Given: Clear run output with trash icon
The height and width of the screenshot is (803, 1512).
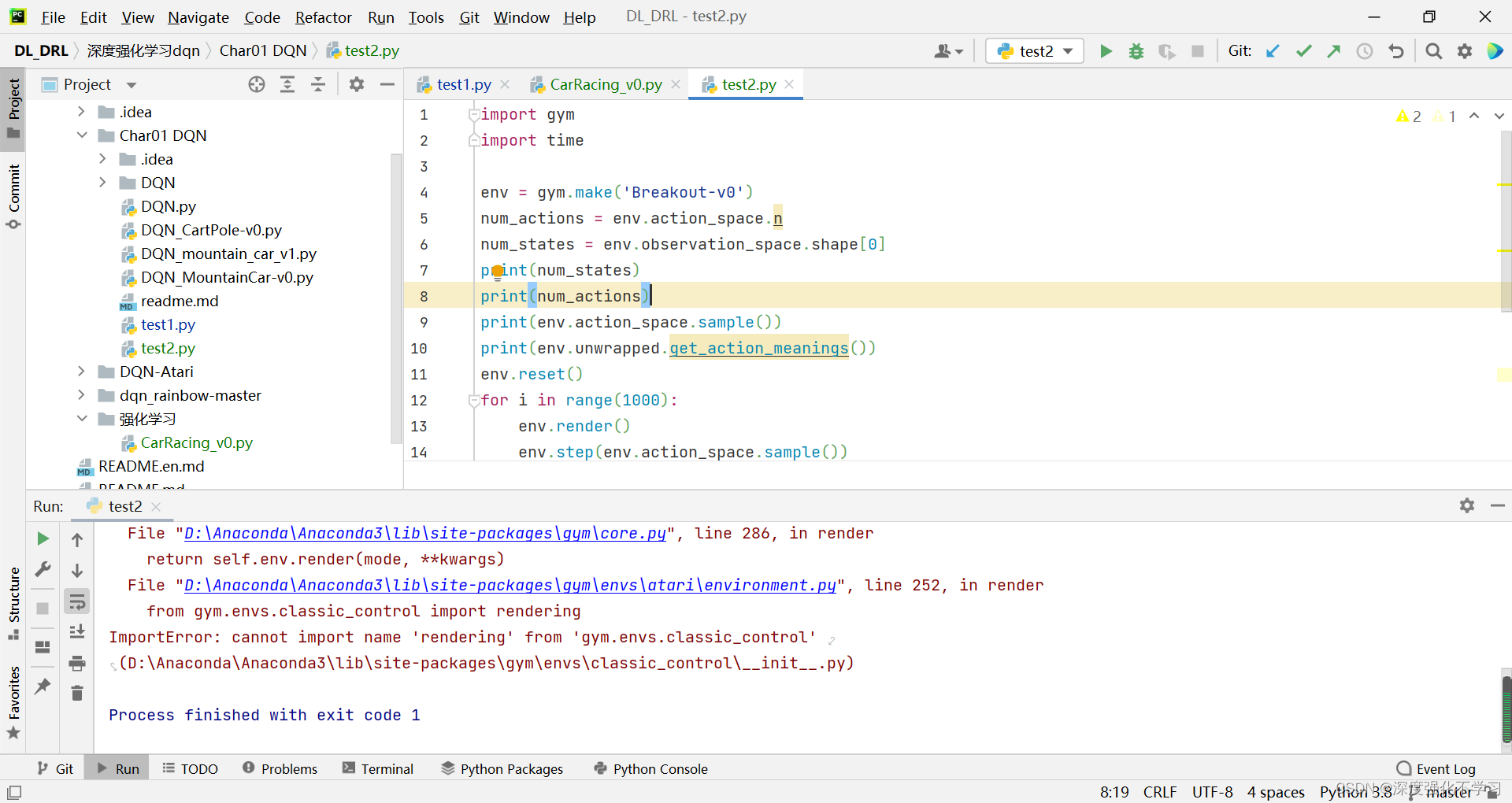Looking at the screenshot, I should [77, 694].
